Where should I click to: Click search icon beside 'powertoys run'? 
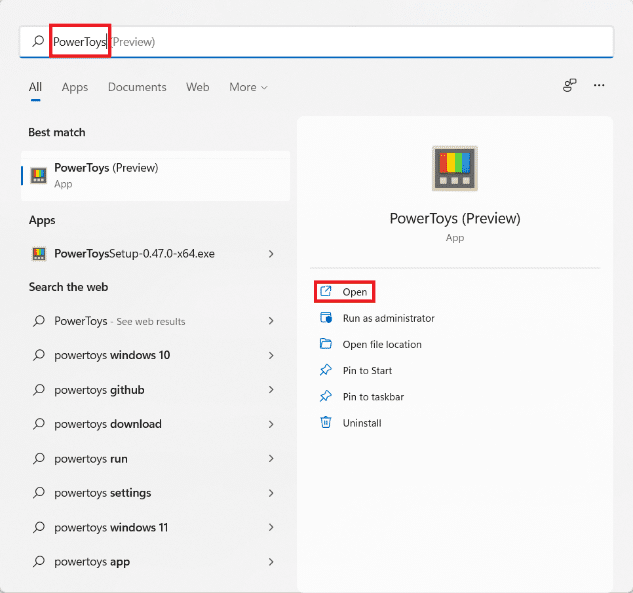39,459
